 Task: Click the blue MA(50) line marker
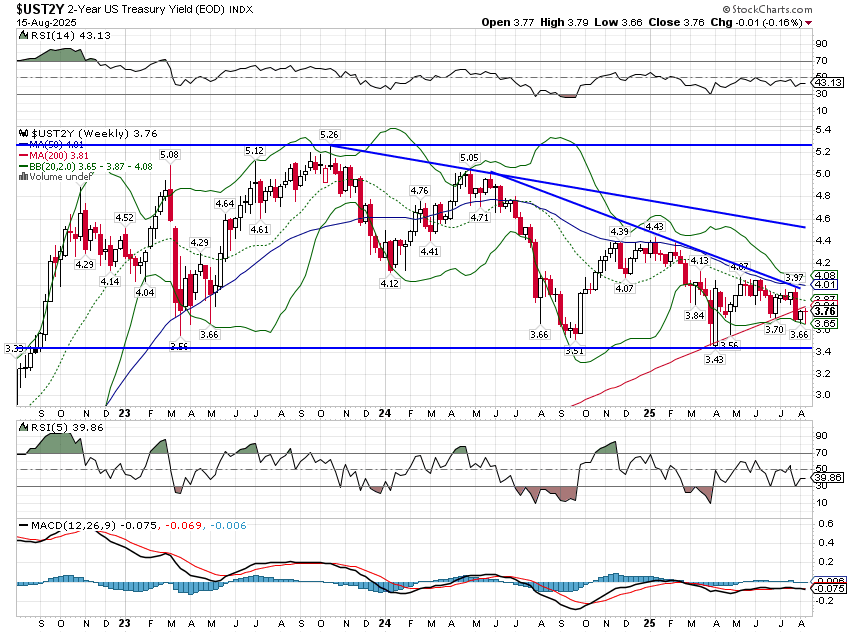[x=24, y=144]
